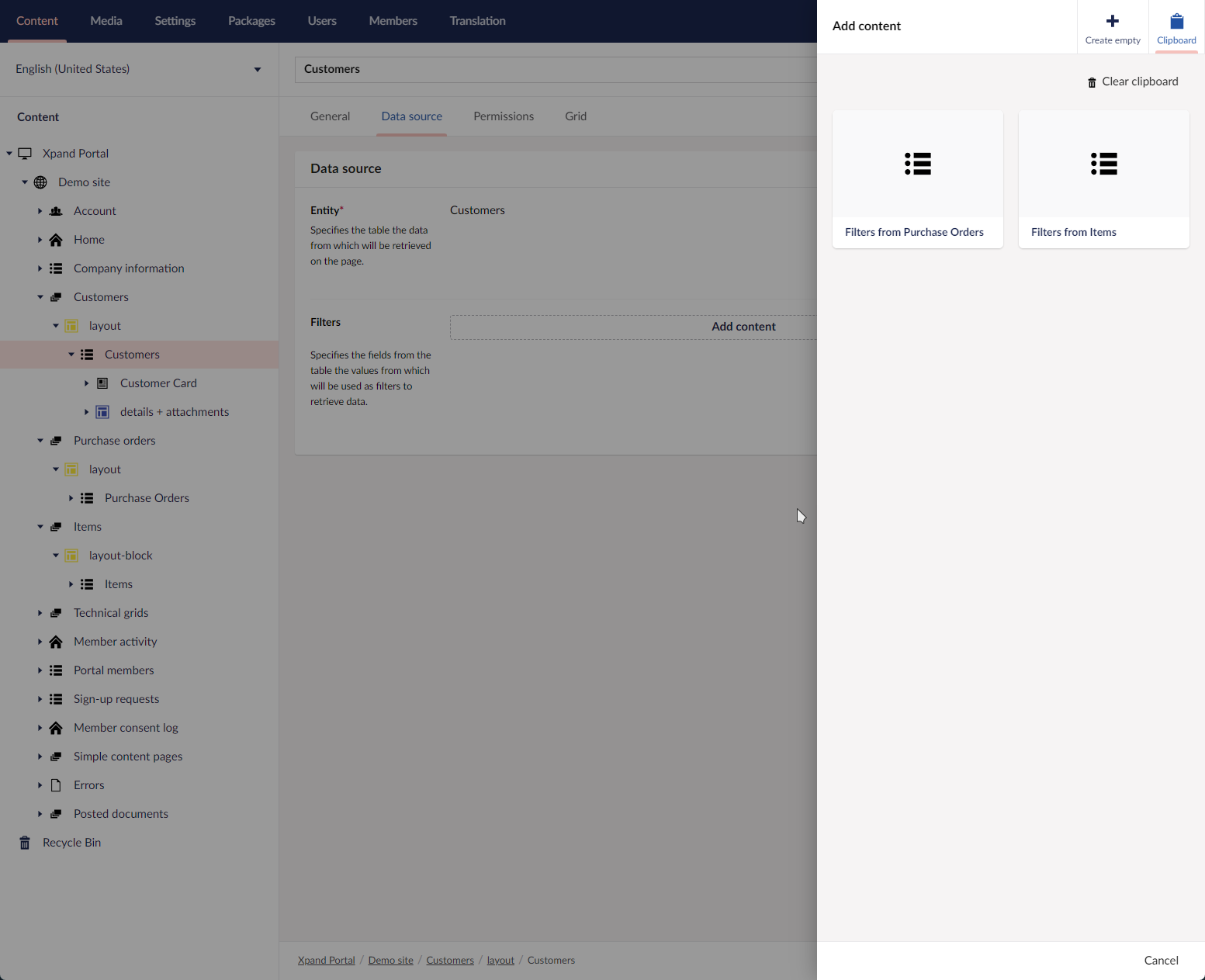The width and height of the screenshot is (1205, 980).
Task: Click the house icon beside Member activity
Action: click(56, 642)
